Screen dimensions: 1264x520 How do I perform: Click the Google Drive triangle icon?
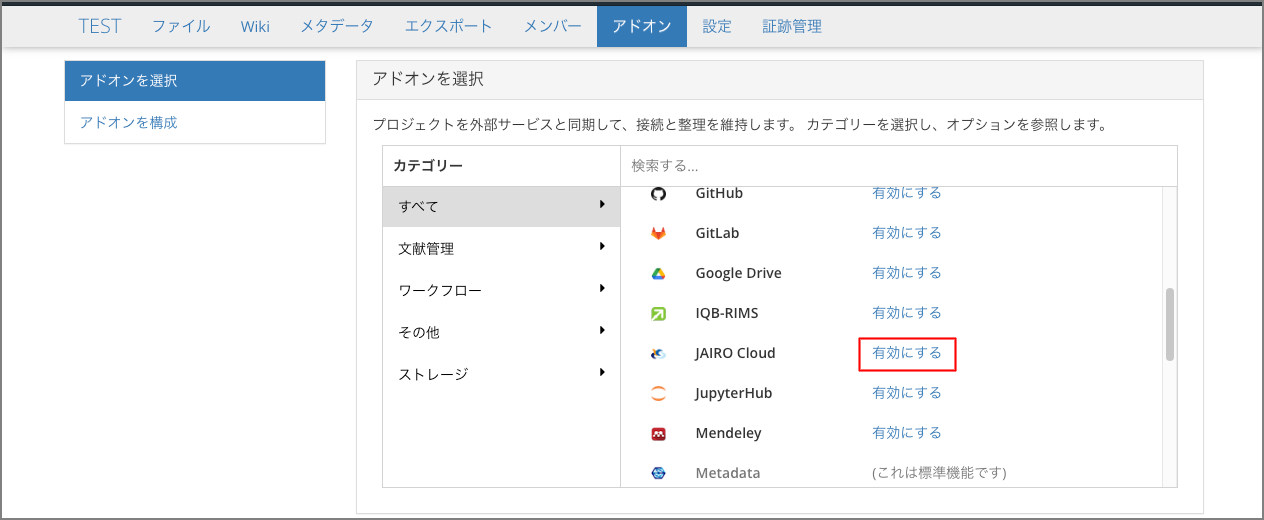click(658, 273)
